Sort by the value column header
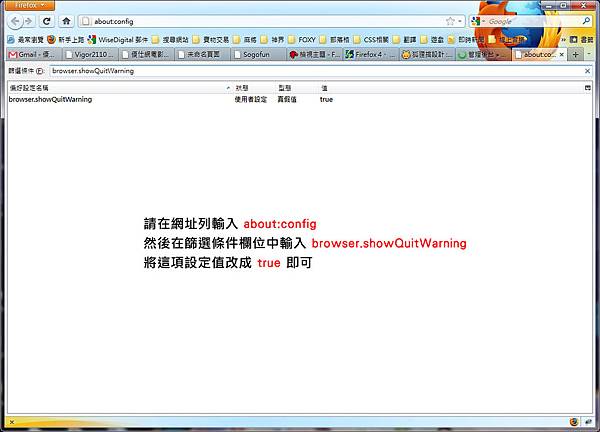600x432 pixels. point(450,88)
